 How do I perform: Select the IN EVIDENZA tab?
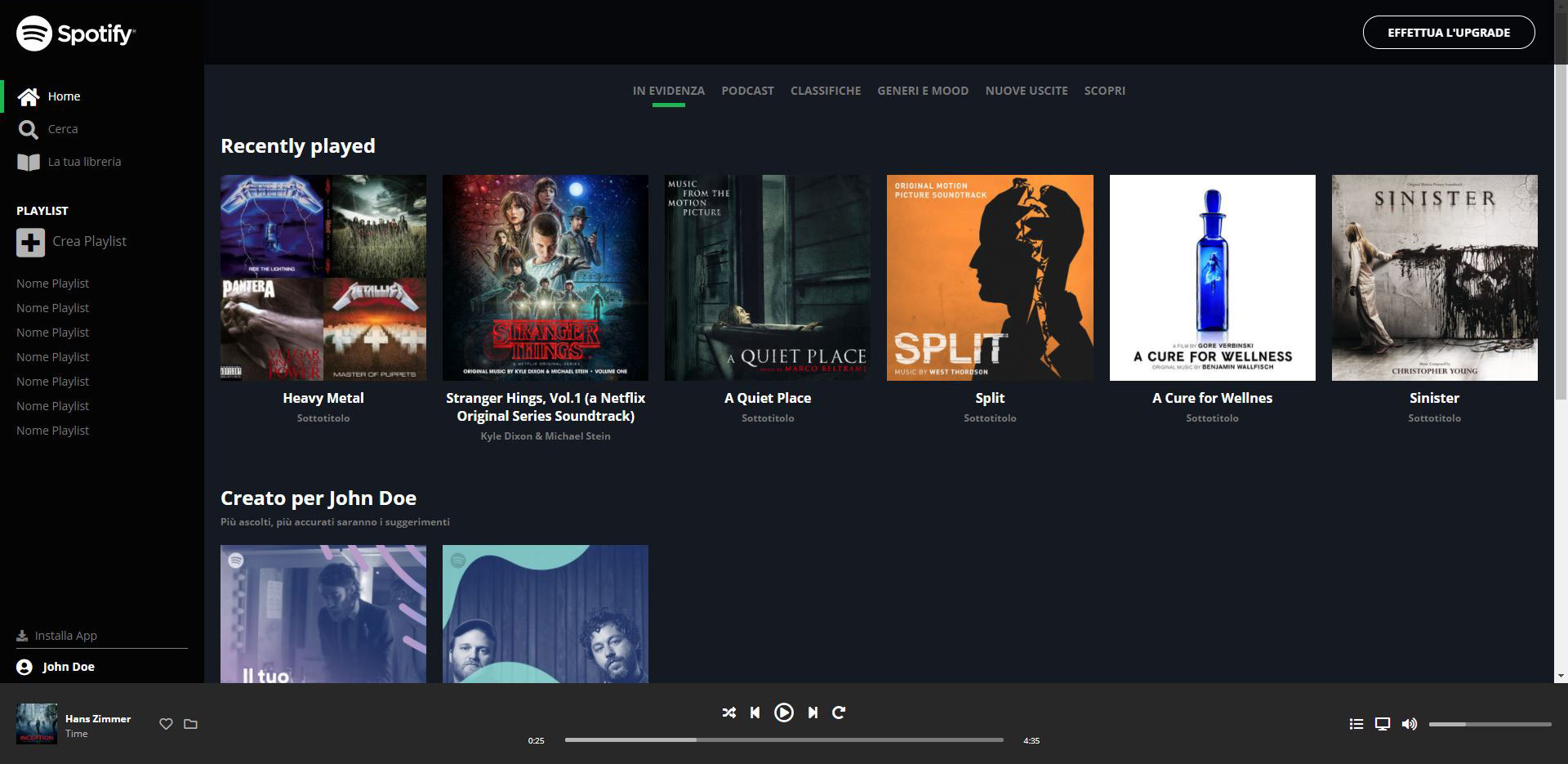tap(669, 91)
